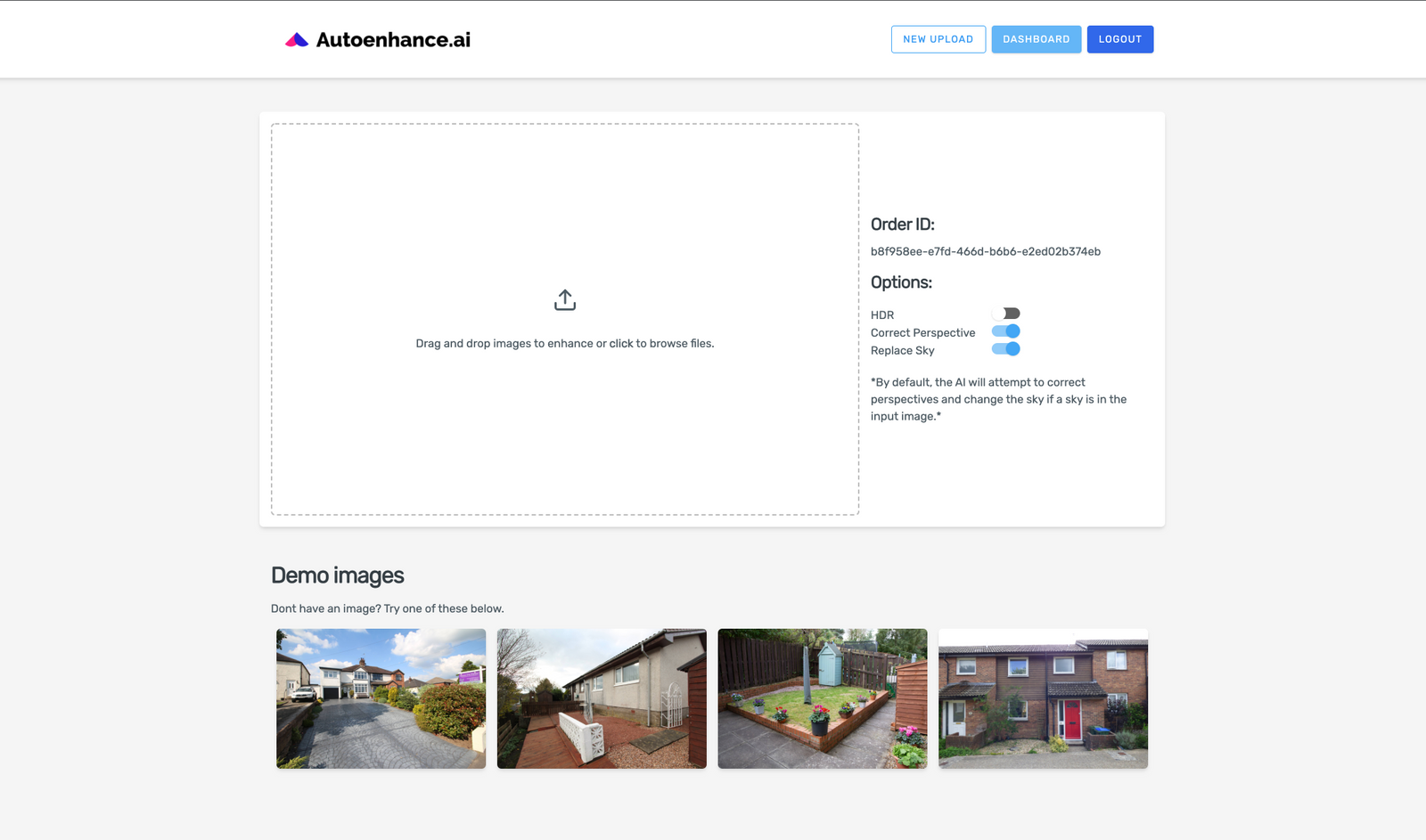The image size is (1426, 840).
Task: Turn off the Replace Sky toggle
Action: (1005, 348)
